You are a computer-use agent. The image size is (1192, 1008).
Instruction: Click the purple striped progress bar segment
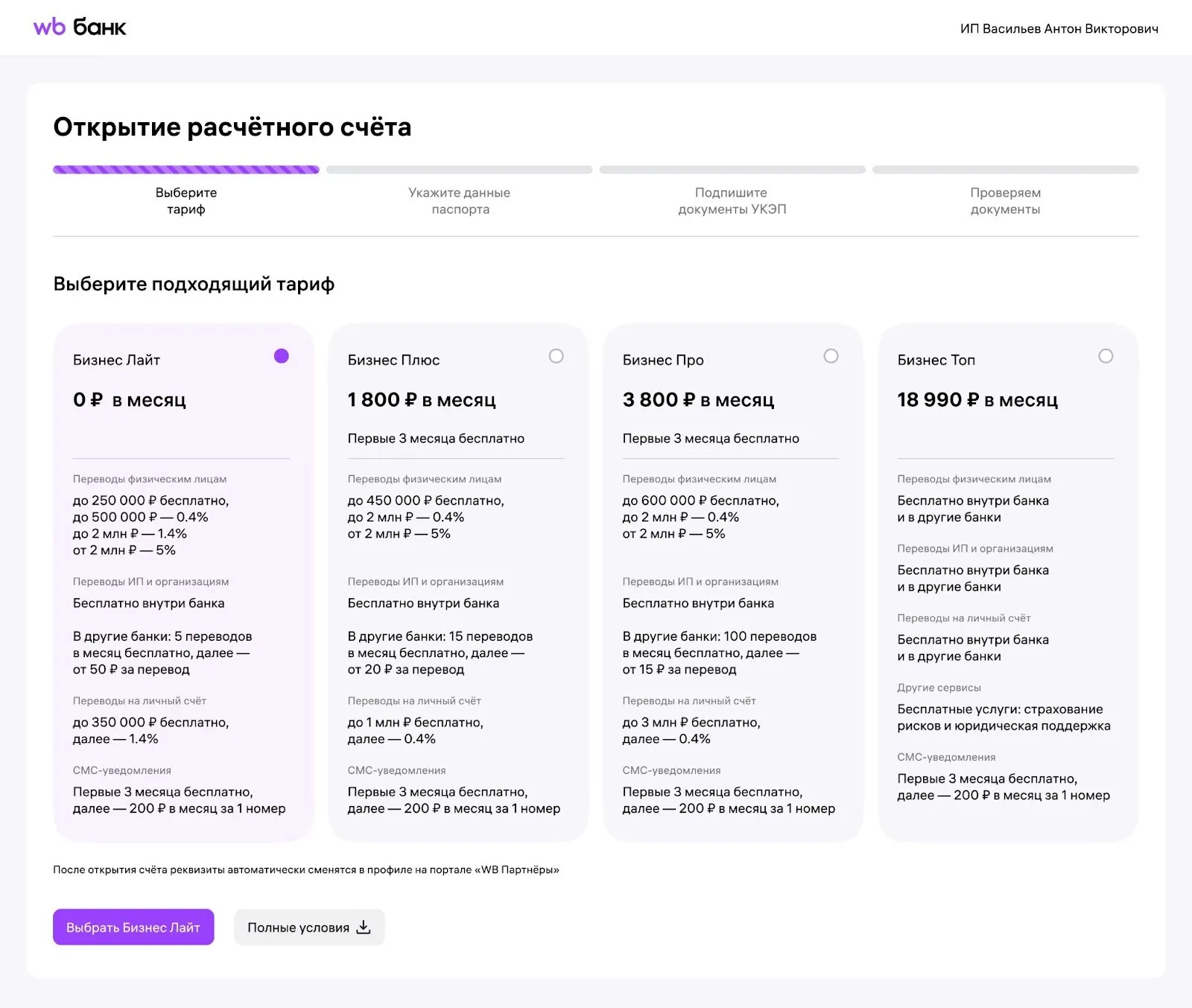pos(186,170)
